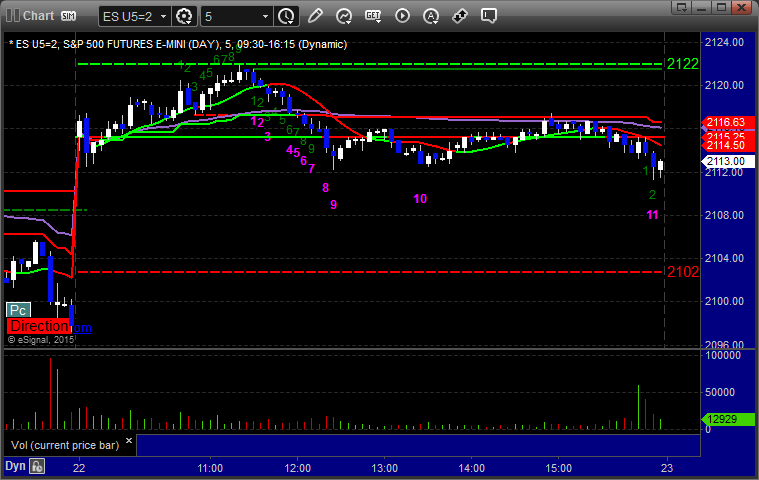The image size is (759, 480).
Task: Click the 2114.50 red price marker
Action: point(728,145)
